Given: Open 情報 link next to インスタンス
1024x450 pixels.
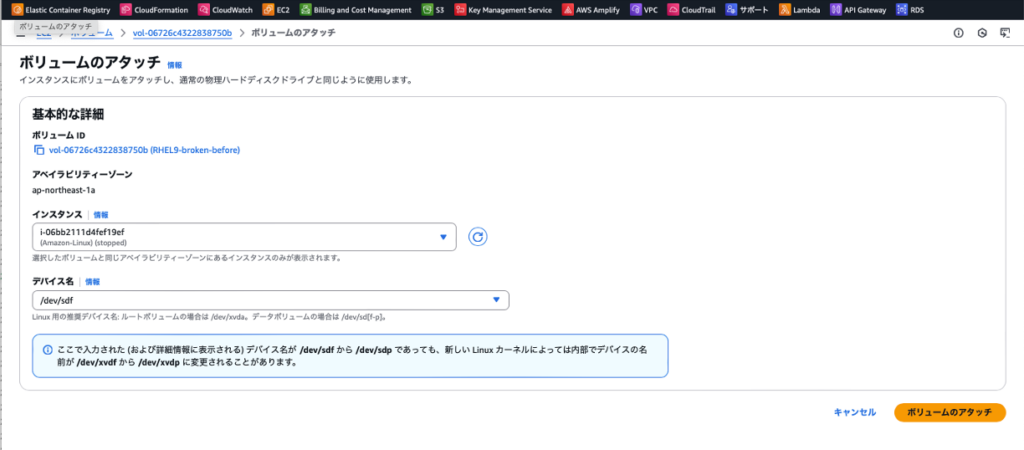Looking at the screenshot, I should [x=101, y=214].
